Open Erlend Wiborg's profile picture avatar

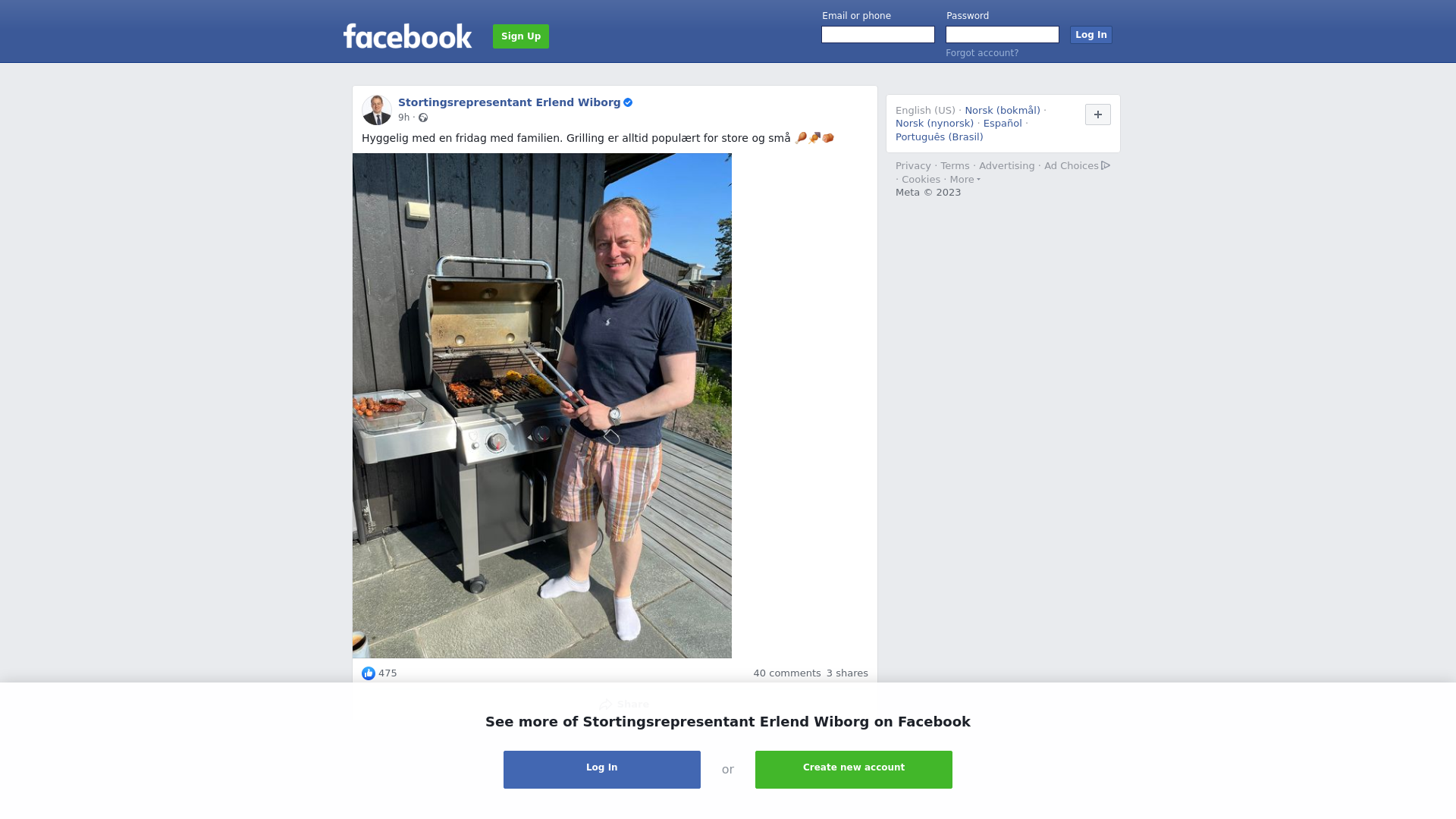coord(377,110)
